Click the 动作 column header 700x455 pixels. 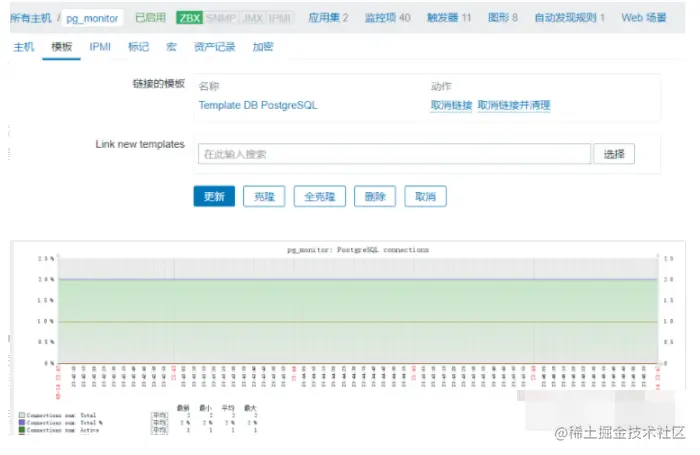(441, 86)
